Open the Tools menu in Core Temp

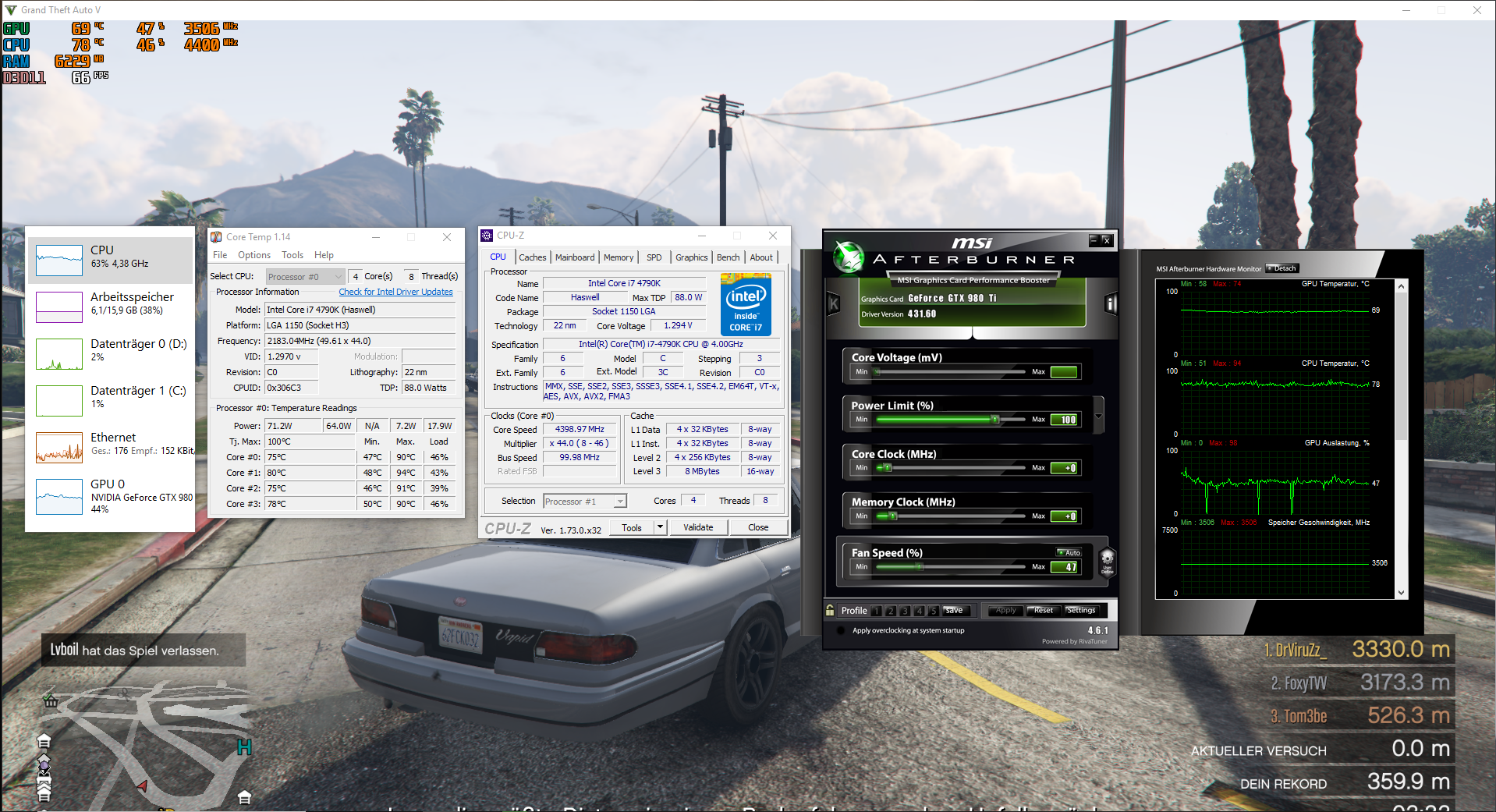(x=292, y=255)
